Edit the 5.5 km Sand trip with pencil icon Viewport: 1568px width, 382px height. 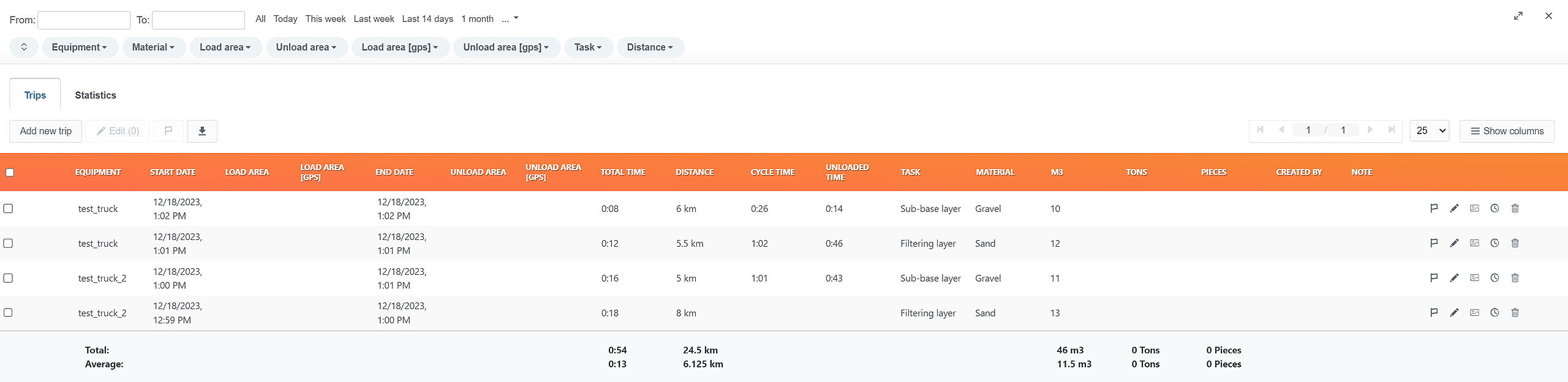[1454, 244]
